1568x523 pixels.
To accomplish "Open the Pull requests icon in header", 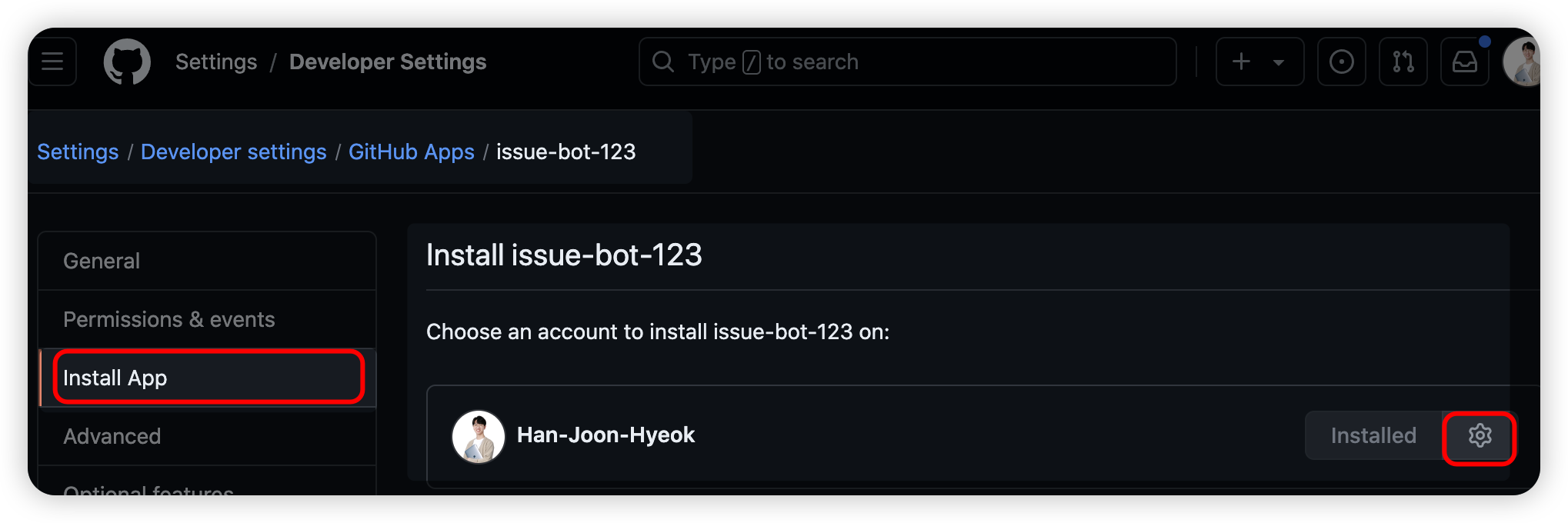I will click(x=1403, y=62).
